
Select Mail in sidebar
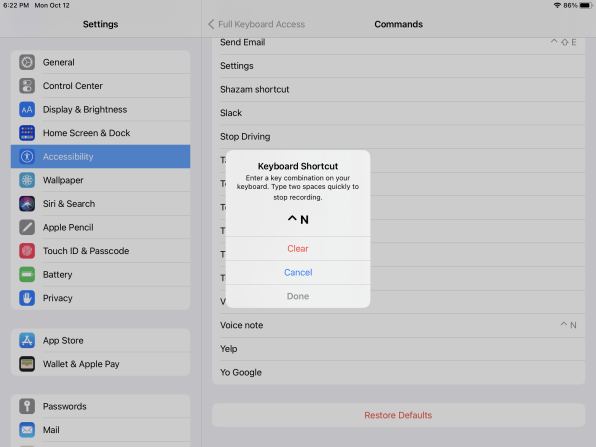click(x=100, y=430)
